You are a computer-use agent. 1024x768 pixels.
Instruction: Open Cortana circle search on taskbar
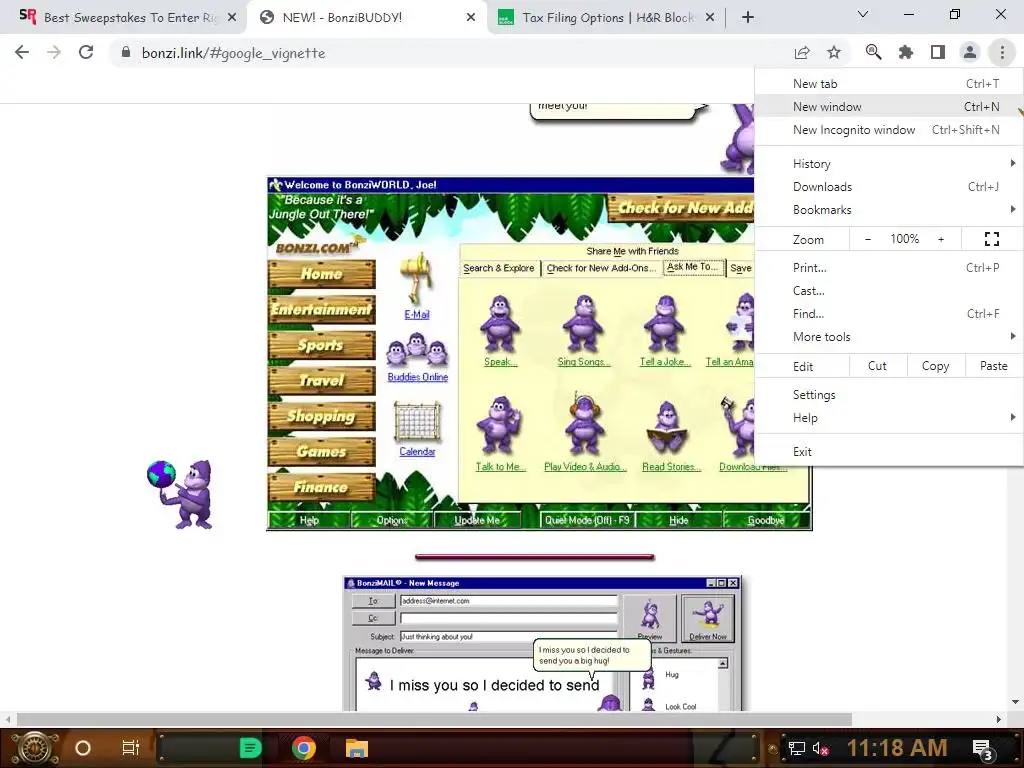[x=83, y=748]
